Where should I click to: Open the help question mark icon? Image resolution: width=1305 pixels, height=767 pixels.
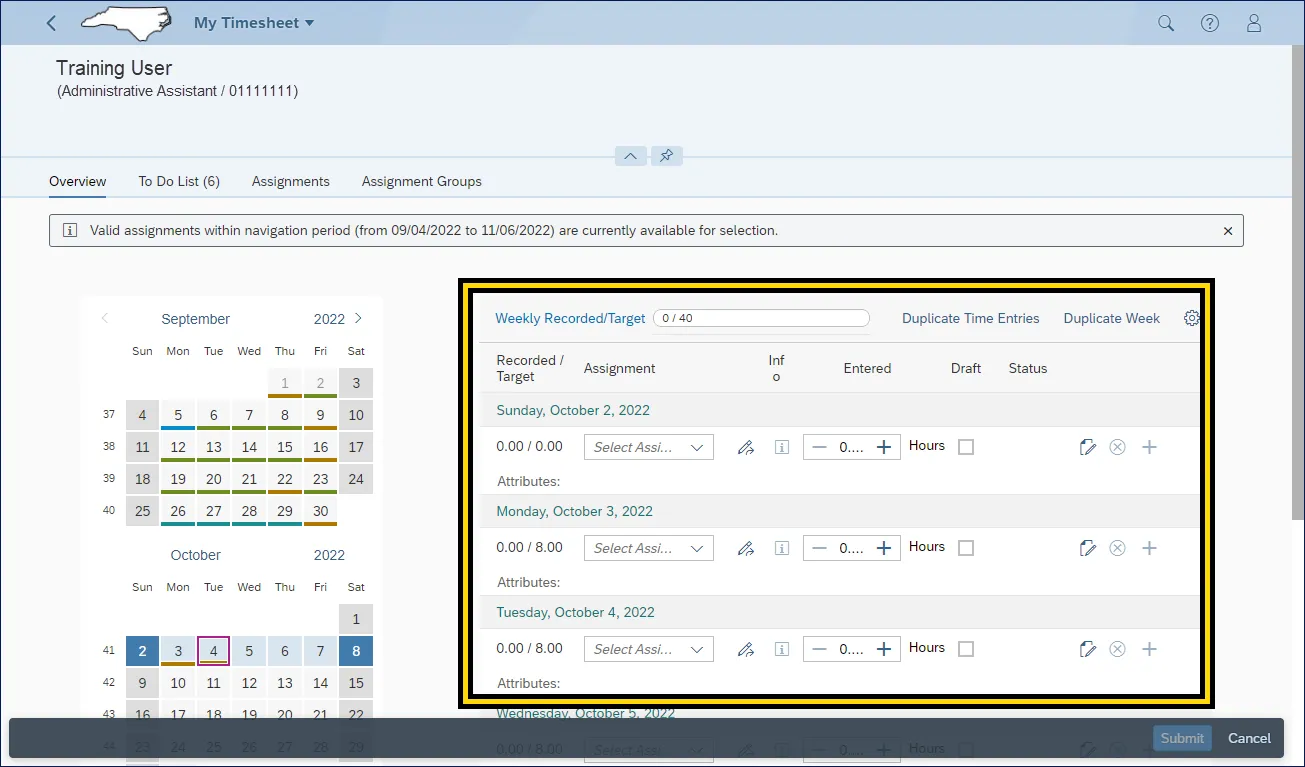pos(1210,23)
